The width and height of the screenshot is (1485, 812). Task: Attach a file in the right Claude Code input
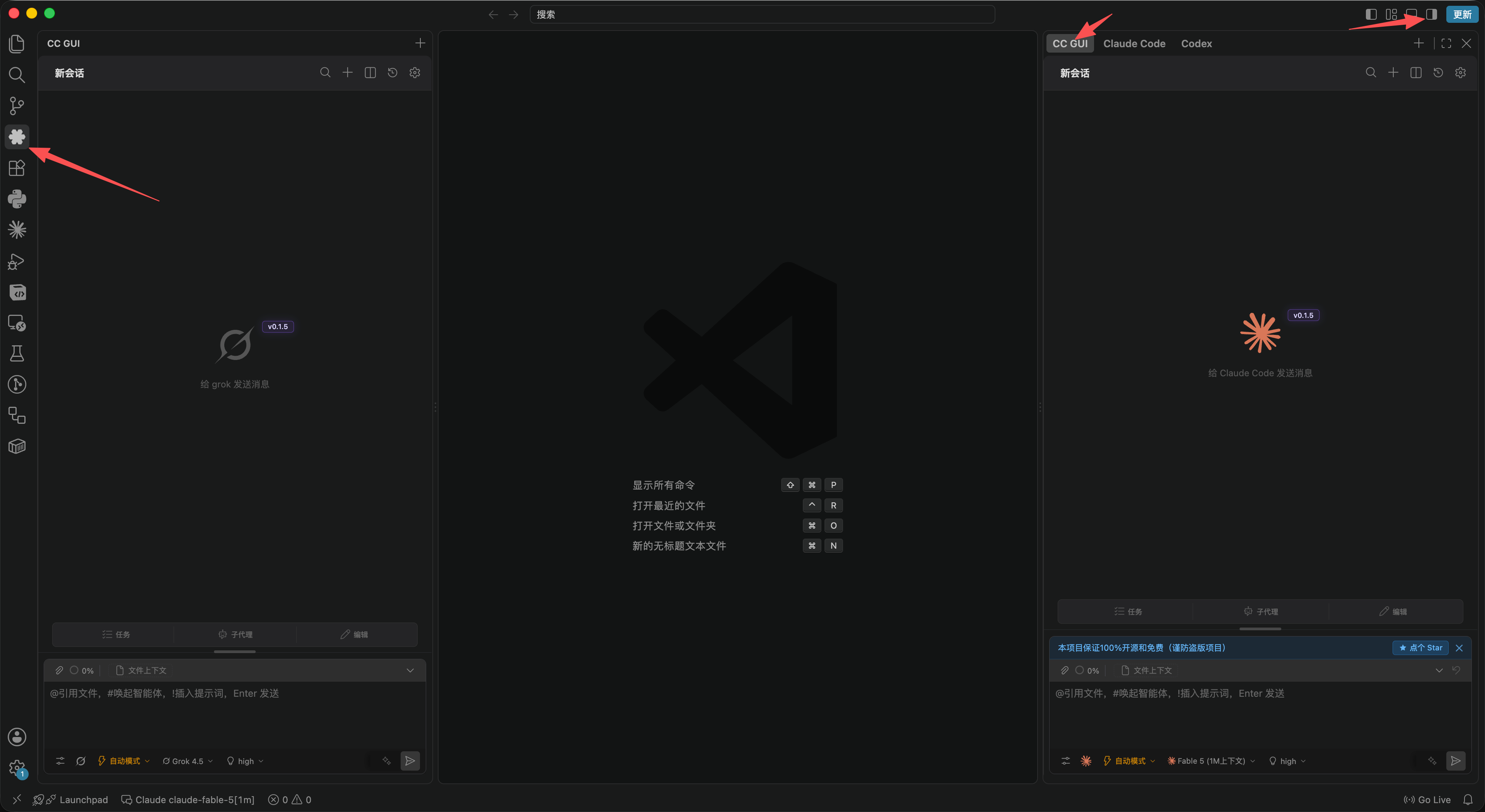[1065, 670]
